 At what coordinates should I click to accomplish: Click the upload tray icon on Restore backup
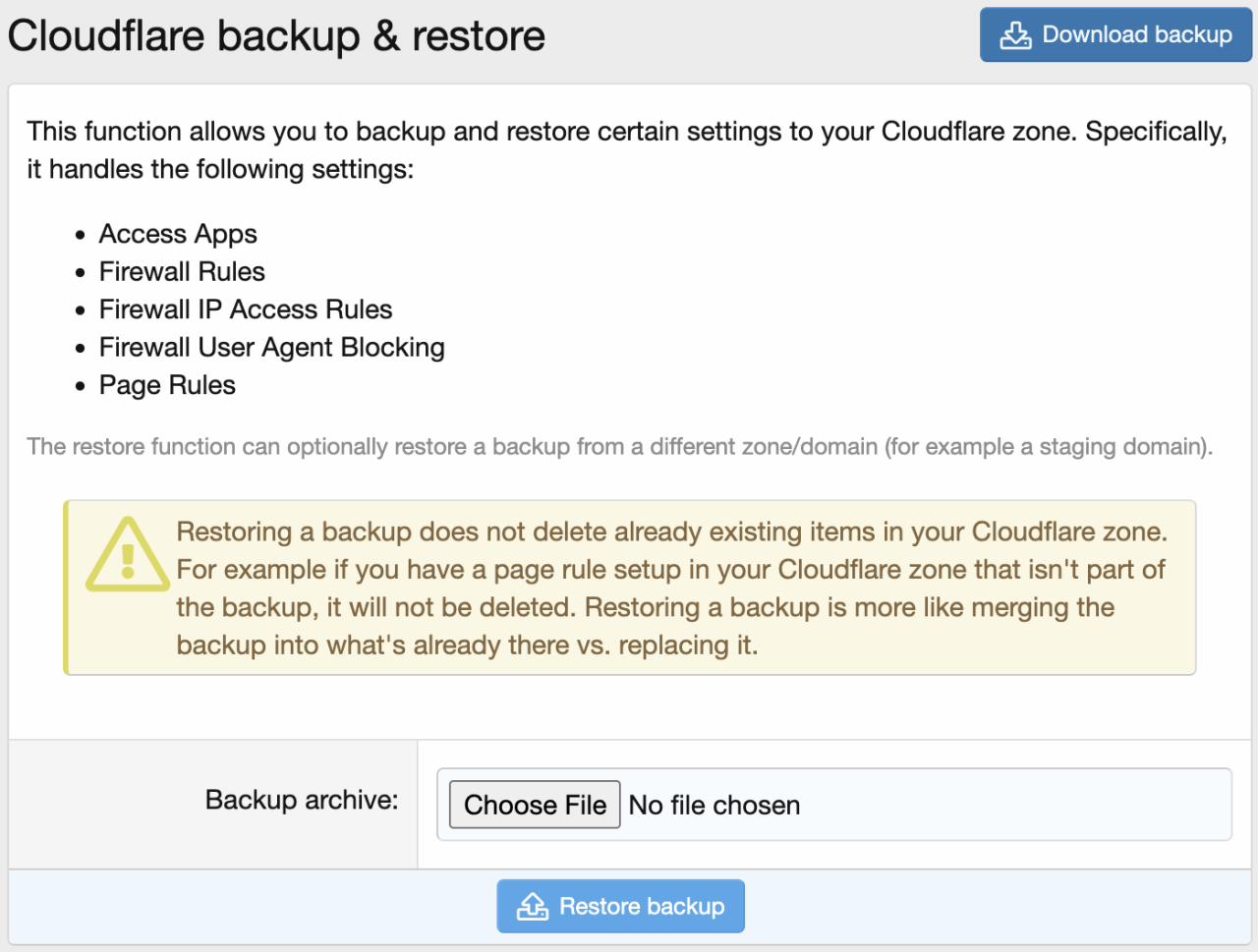click(533, 906)
